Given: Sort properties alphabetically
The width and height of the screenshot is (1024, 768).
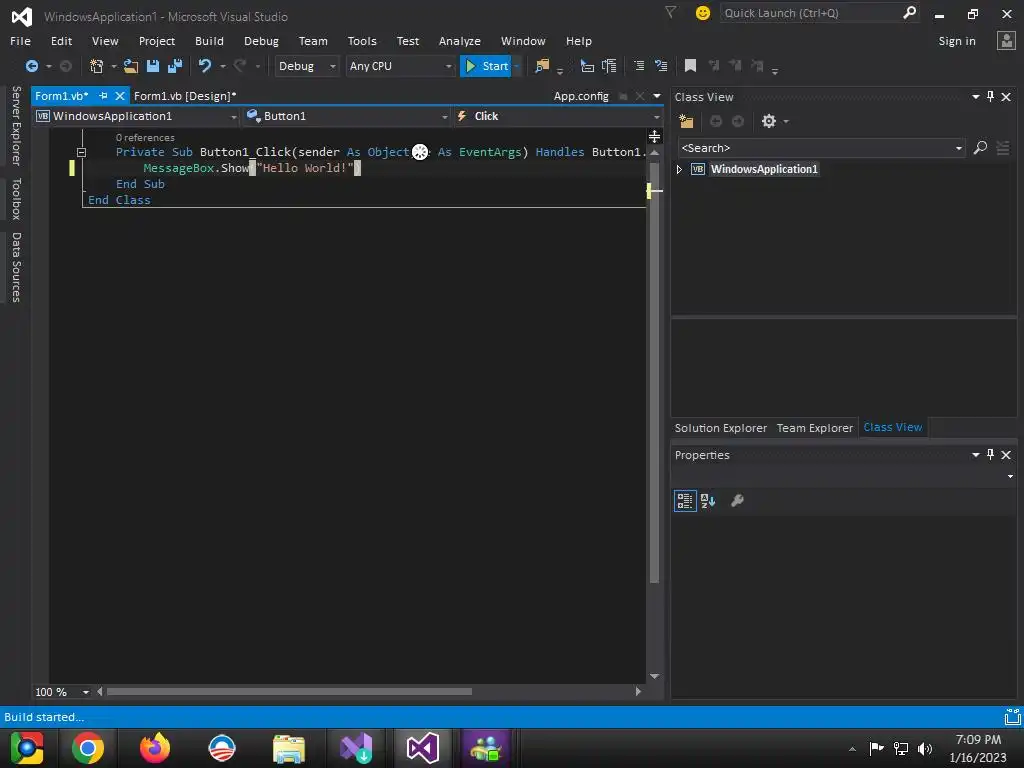Looking at the screenshot, I should pyautogui.click(x=708, y=501).
